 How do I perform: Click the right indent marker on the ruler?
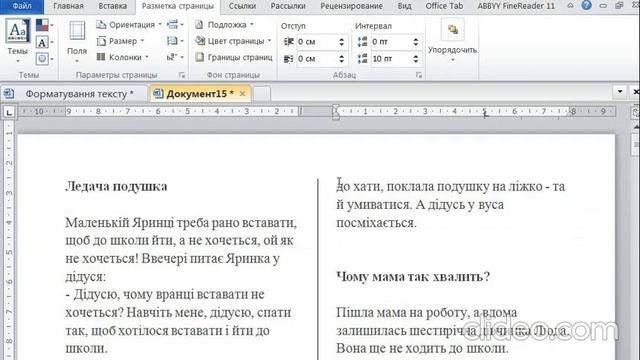pyautogui.click(x=570, y=113)
